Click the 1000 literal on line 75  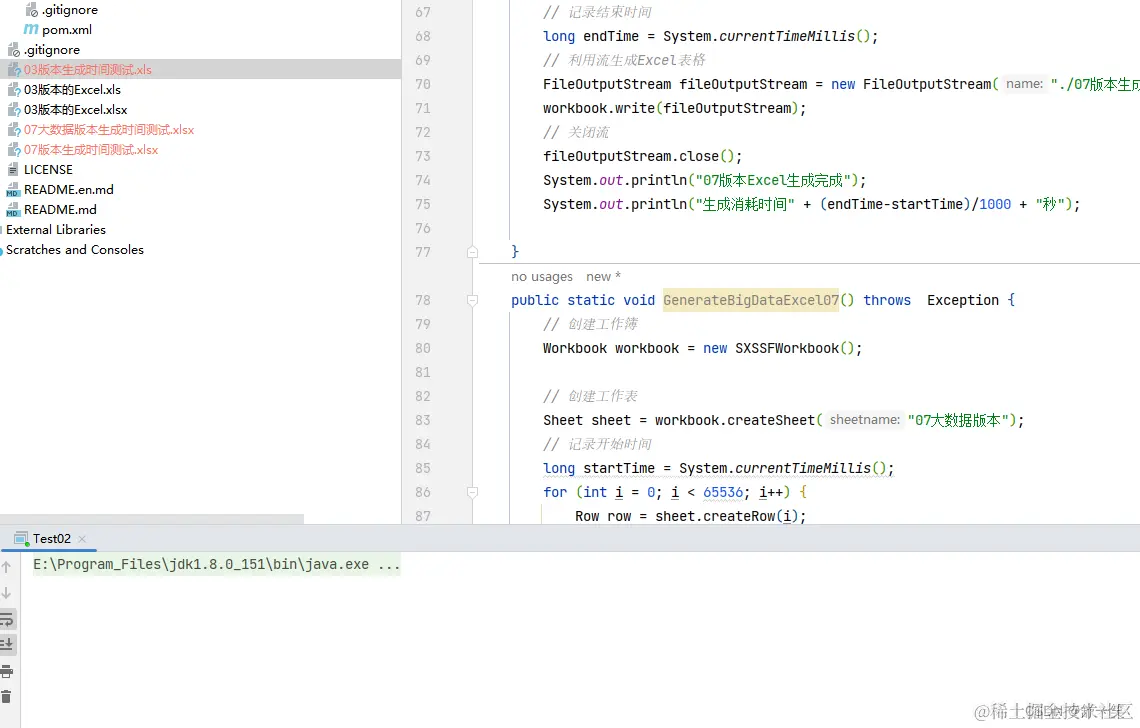coord(995,204)
